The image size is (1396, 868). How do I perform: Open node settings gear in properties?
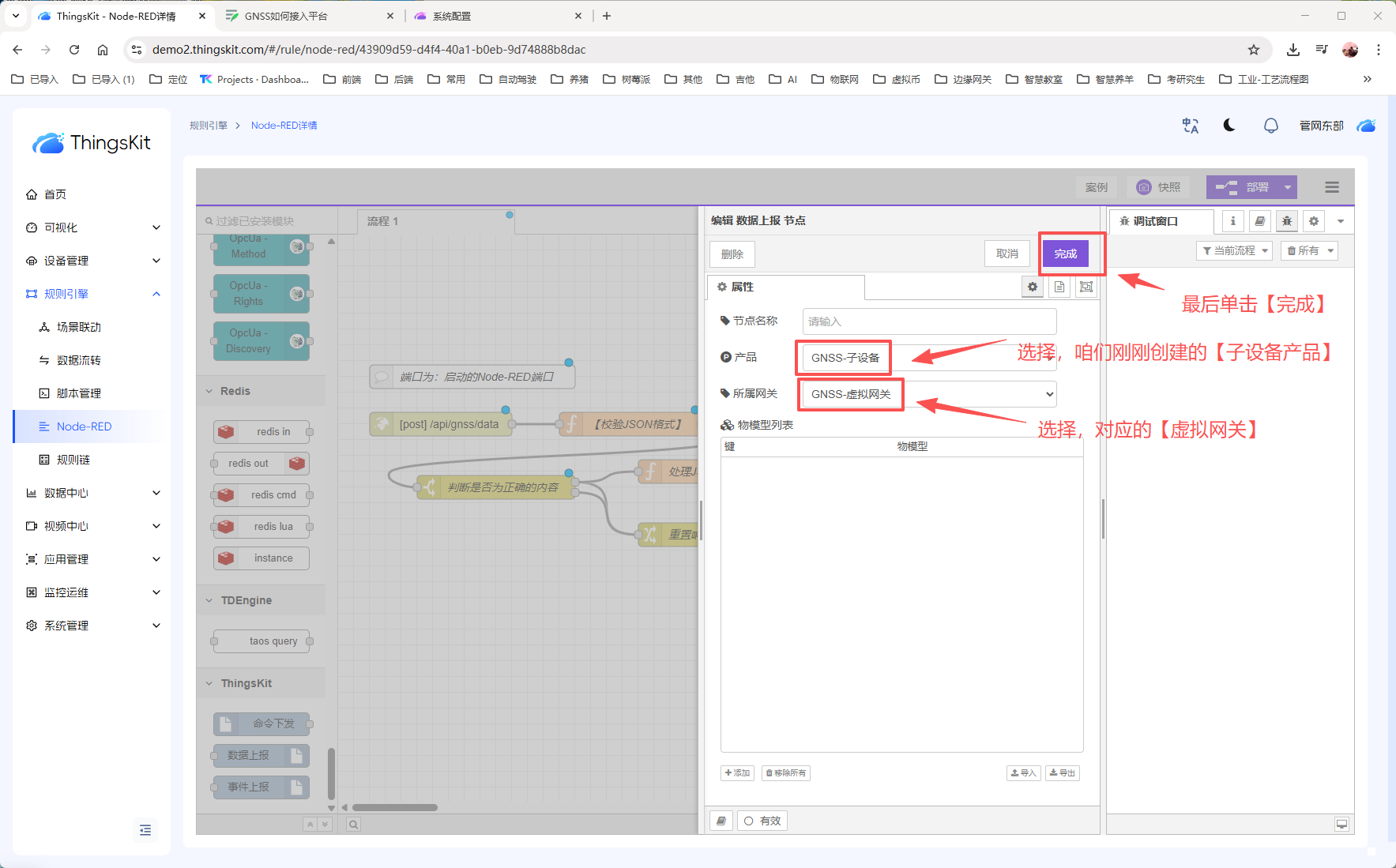(x=1033, y=287)
